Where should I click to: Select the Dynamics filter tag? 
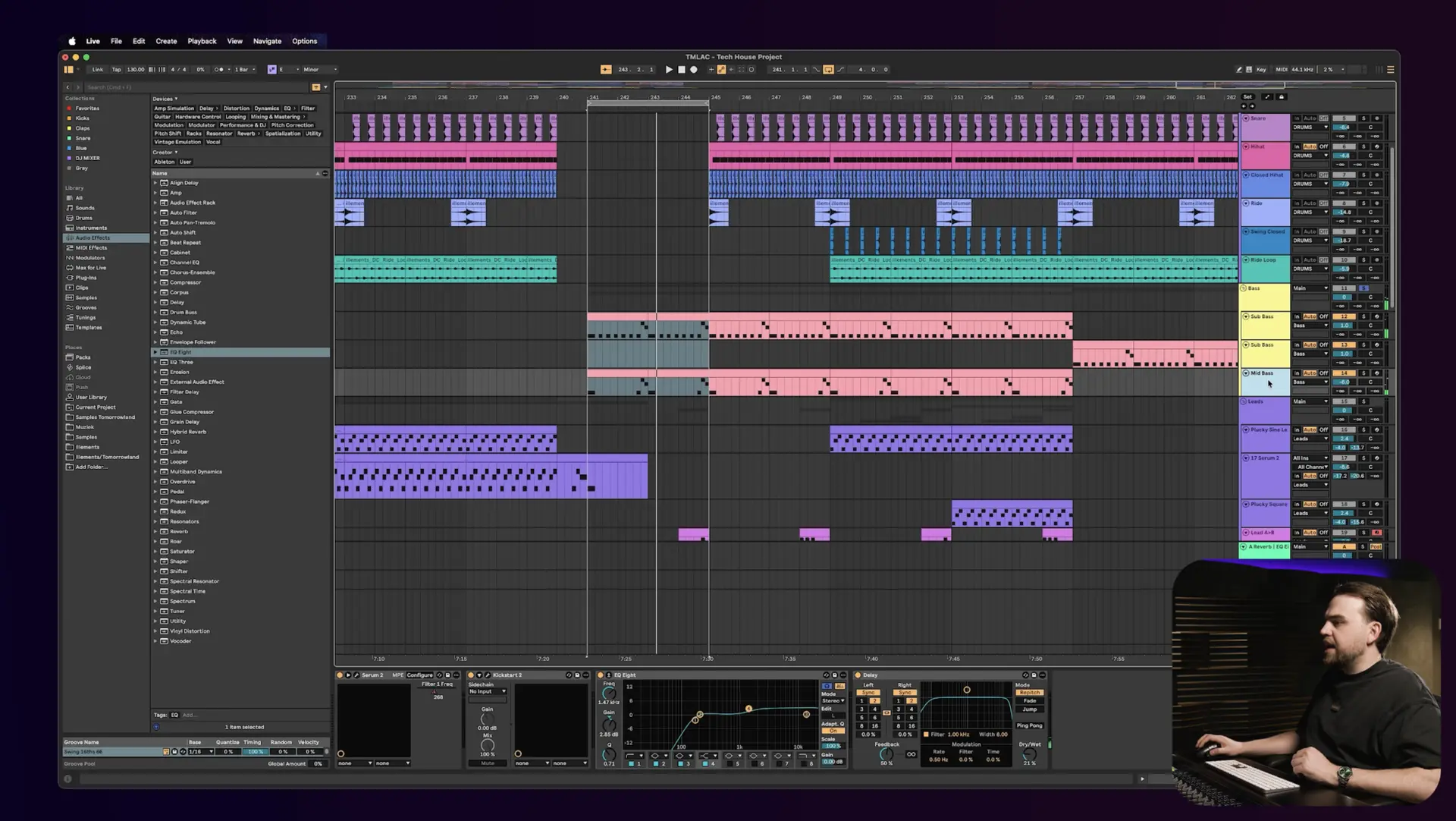(266, 109)
